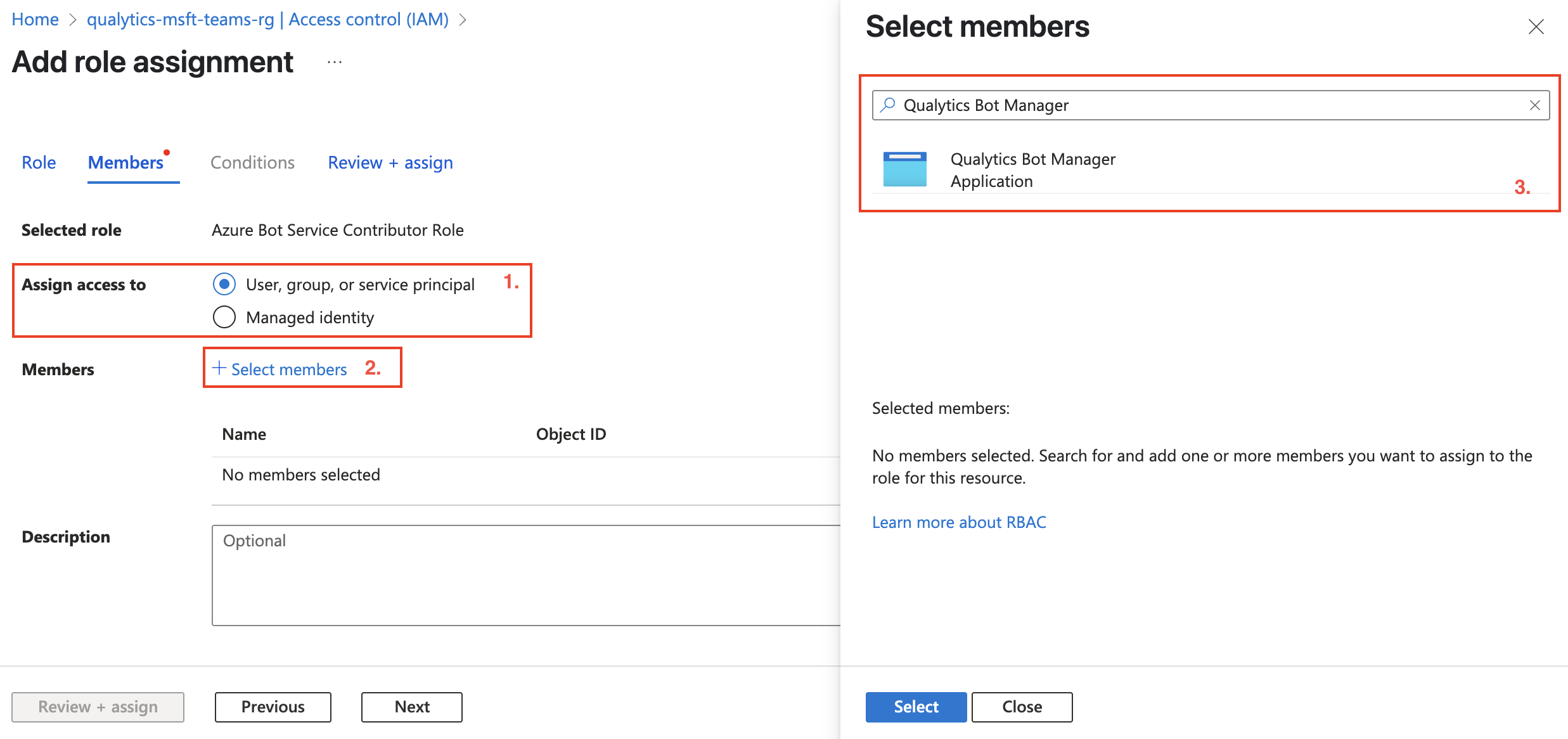Click the Azure Bot Service Contributor Role text
Image resolution: width=1568 pixels, height=739 pixels.
(x=338, y=230)
